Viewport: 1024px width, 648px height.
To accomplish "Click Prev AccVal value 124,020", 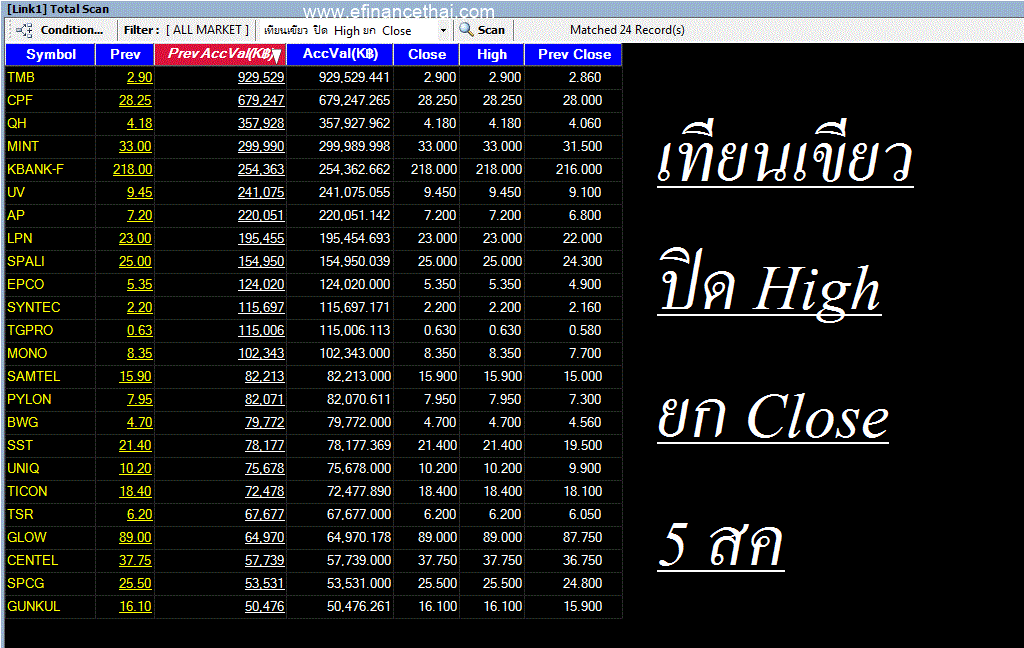I will (x=261, y=284).
